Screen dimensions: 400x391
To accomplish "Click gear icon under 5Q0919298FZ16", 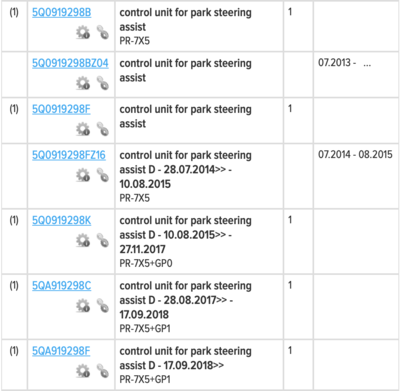I will (x=83, y=175).
